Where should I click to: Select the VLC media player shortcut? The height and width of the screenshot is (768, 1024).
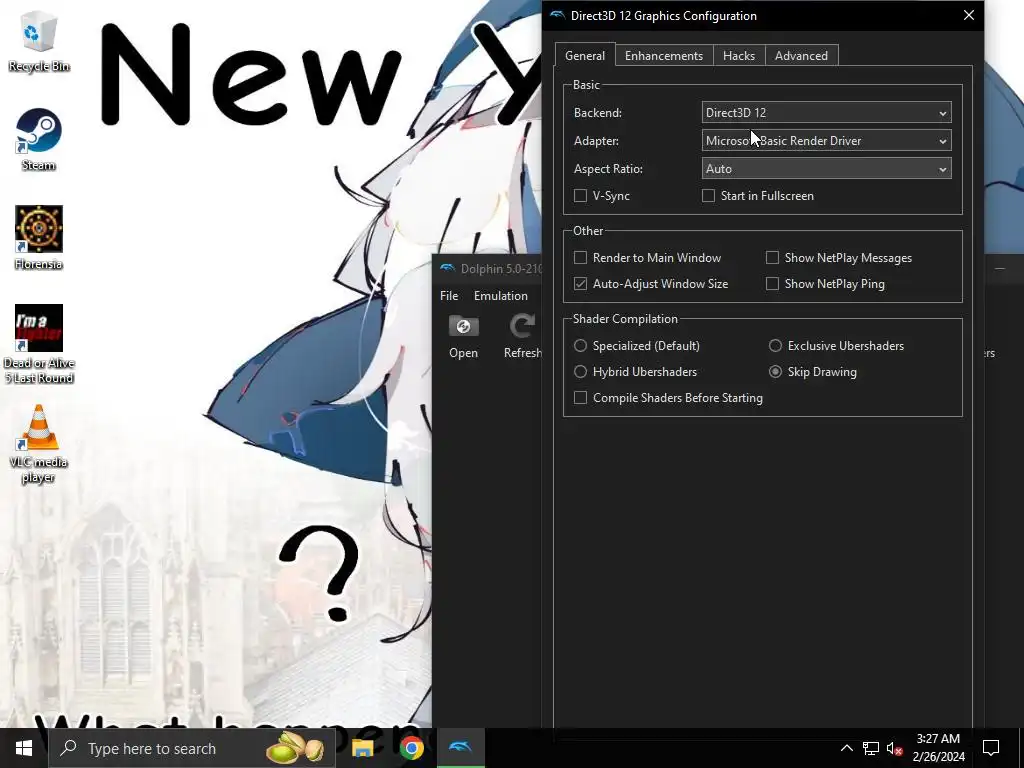[39, 444]
